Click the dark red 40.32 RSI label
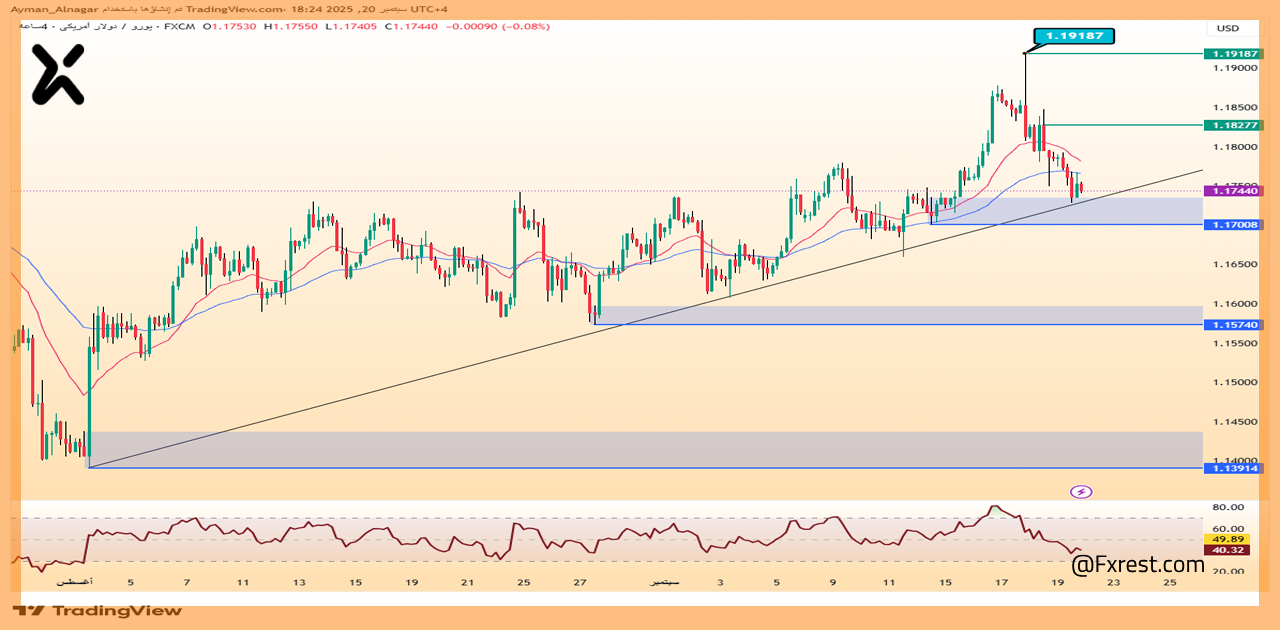Image resolution: width=1280 pixels, height=630 pixels. click(x=1228, y=549)
